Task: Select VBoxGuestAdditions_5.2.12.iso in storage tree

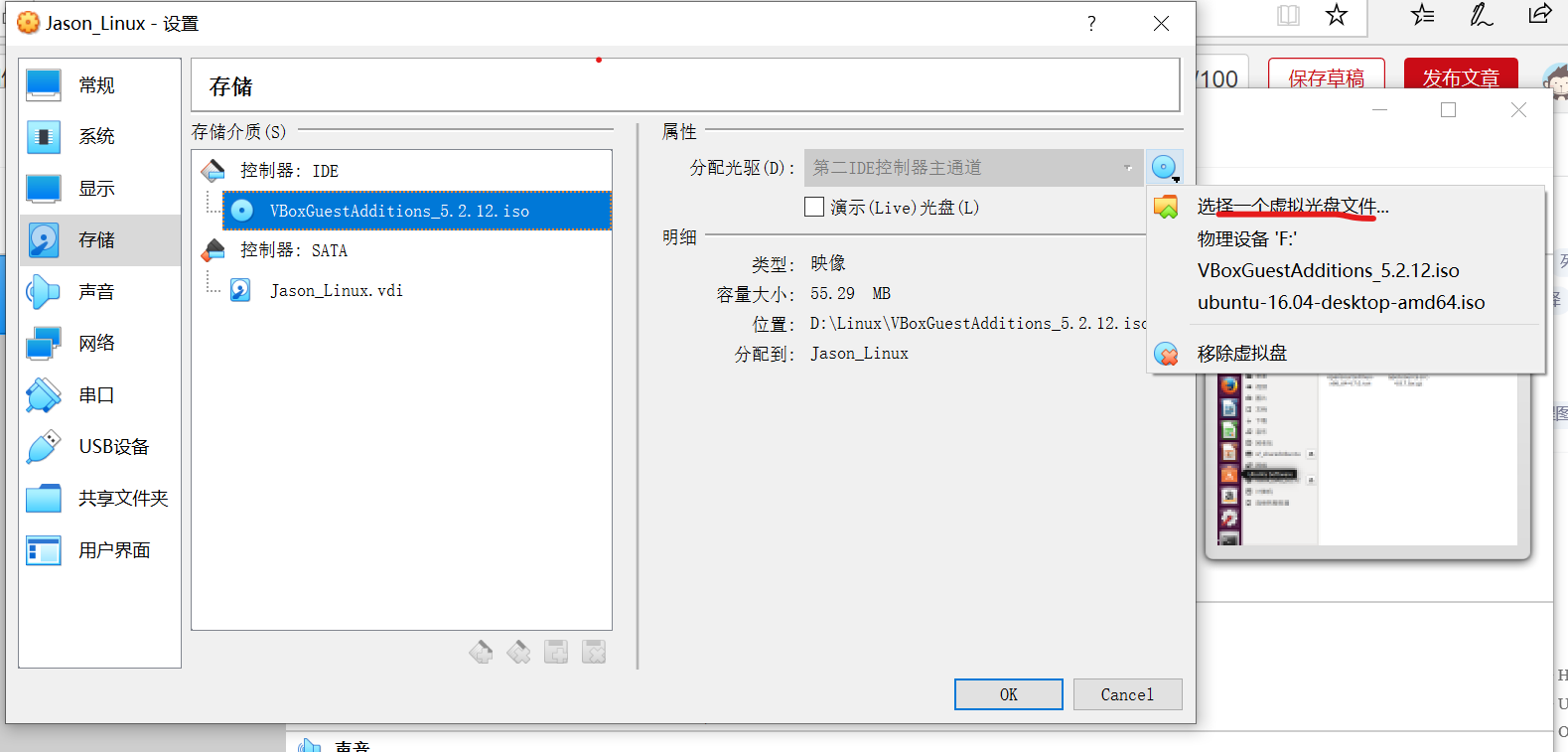Action: tap(417, 211)
